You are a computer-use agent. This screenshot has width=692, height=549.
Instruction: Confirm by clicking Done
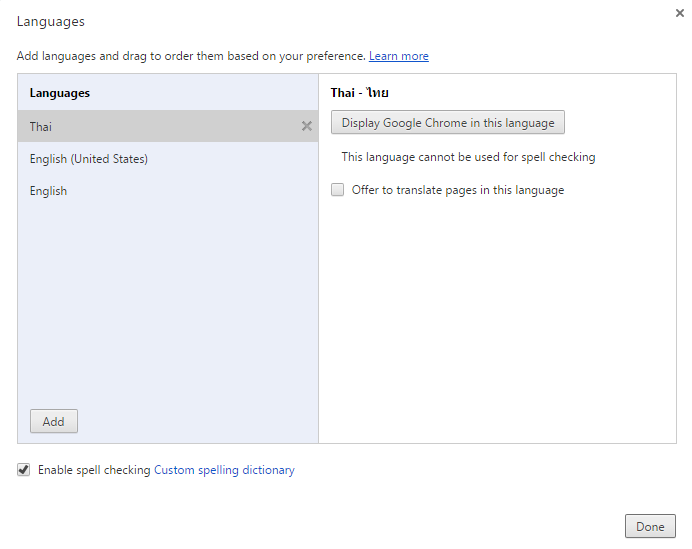(650, 526)
